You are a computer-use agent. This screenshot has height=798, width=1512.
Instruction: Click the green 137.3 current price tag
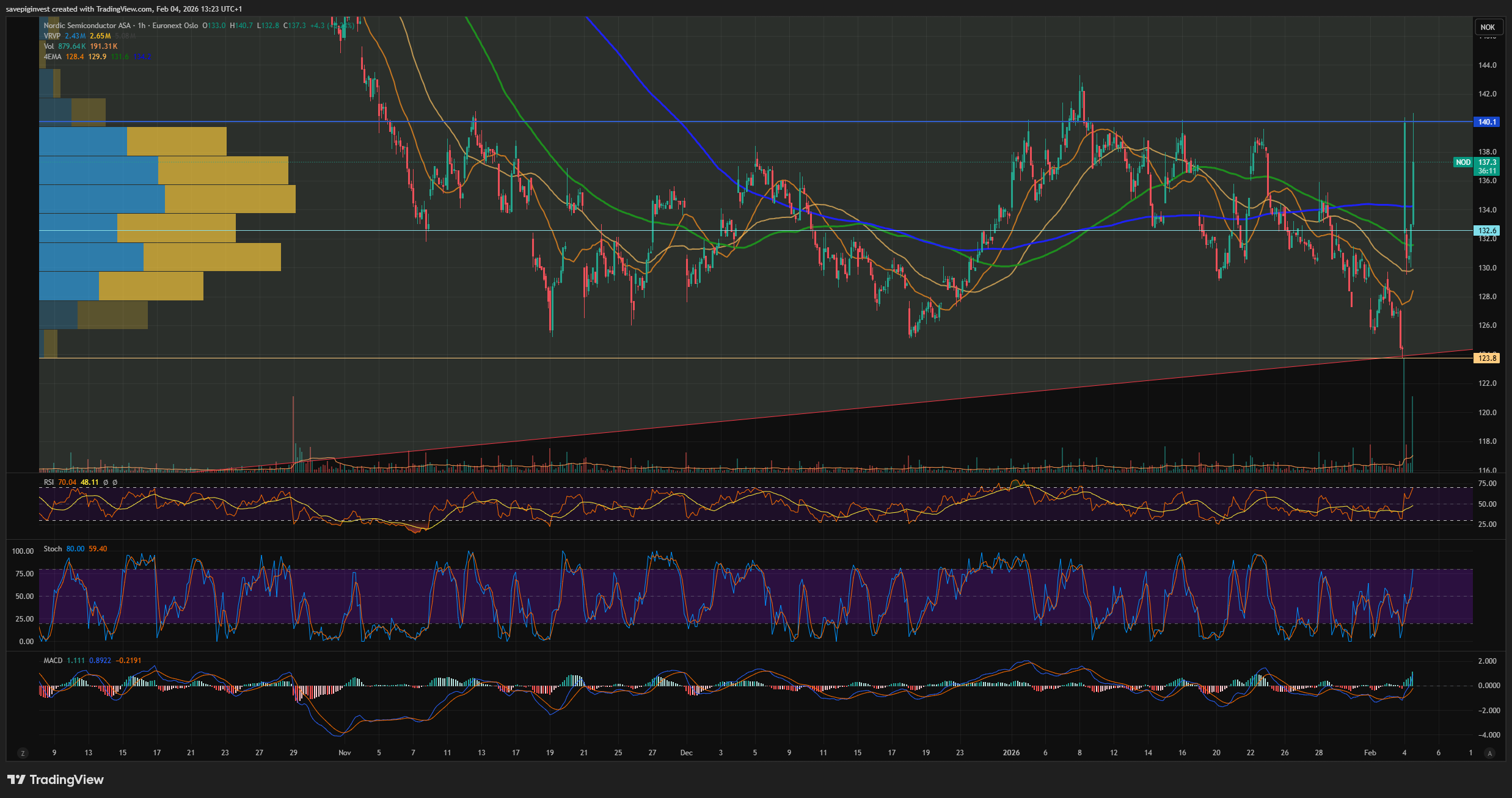[x=1486, y=162]
